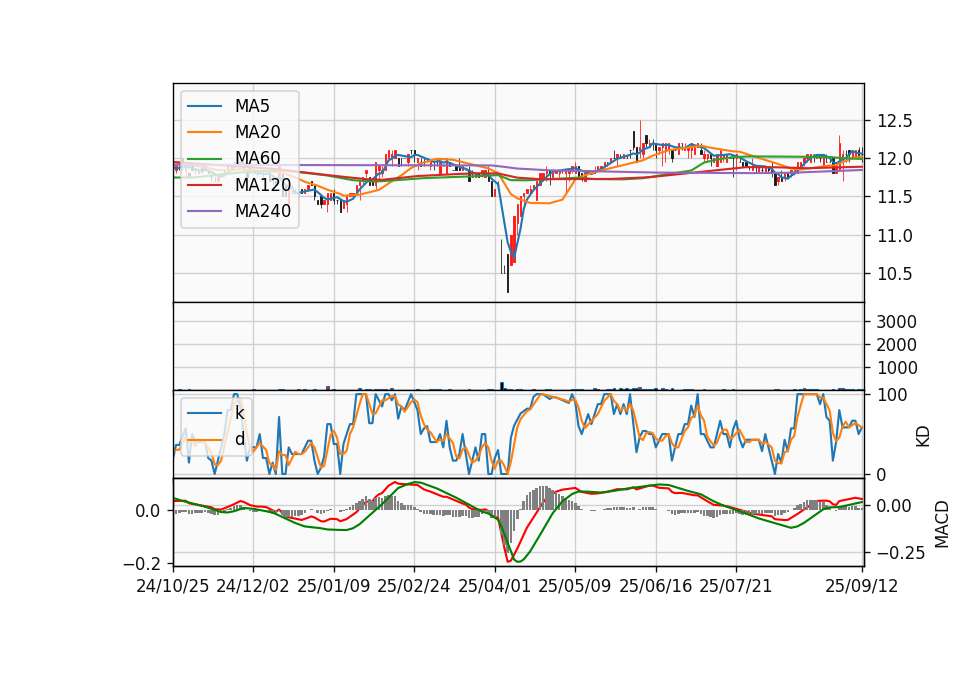Screen dimensions: 960x690
Task: Click the 25/04/01 date axis label
Action: point(495,586)
